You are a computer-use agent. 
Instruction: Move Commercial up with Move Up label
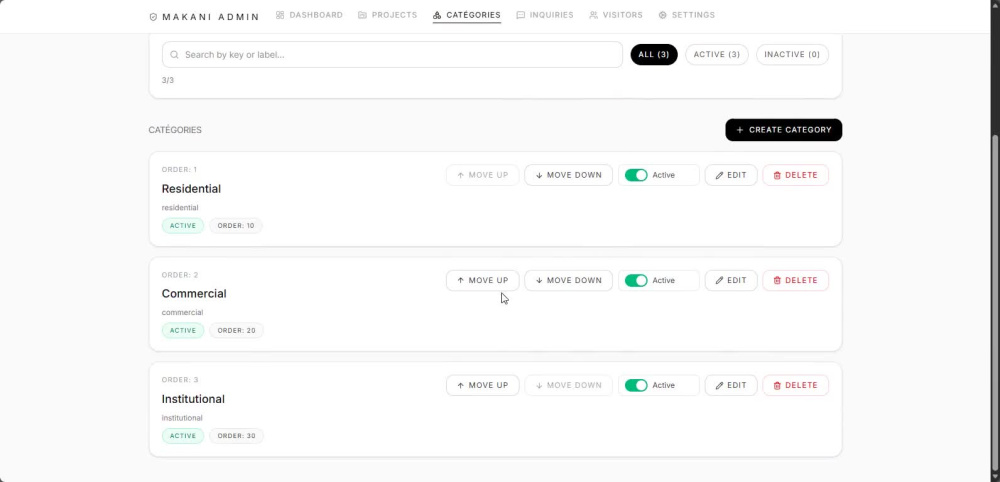point(489,281)
